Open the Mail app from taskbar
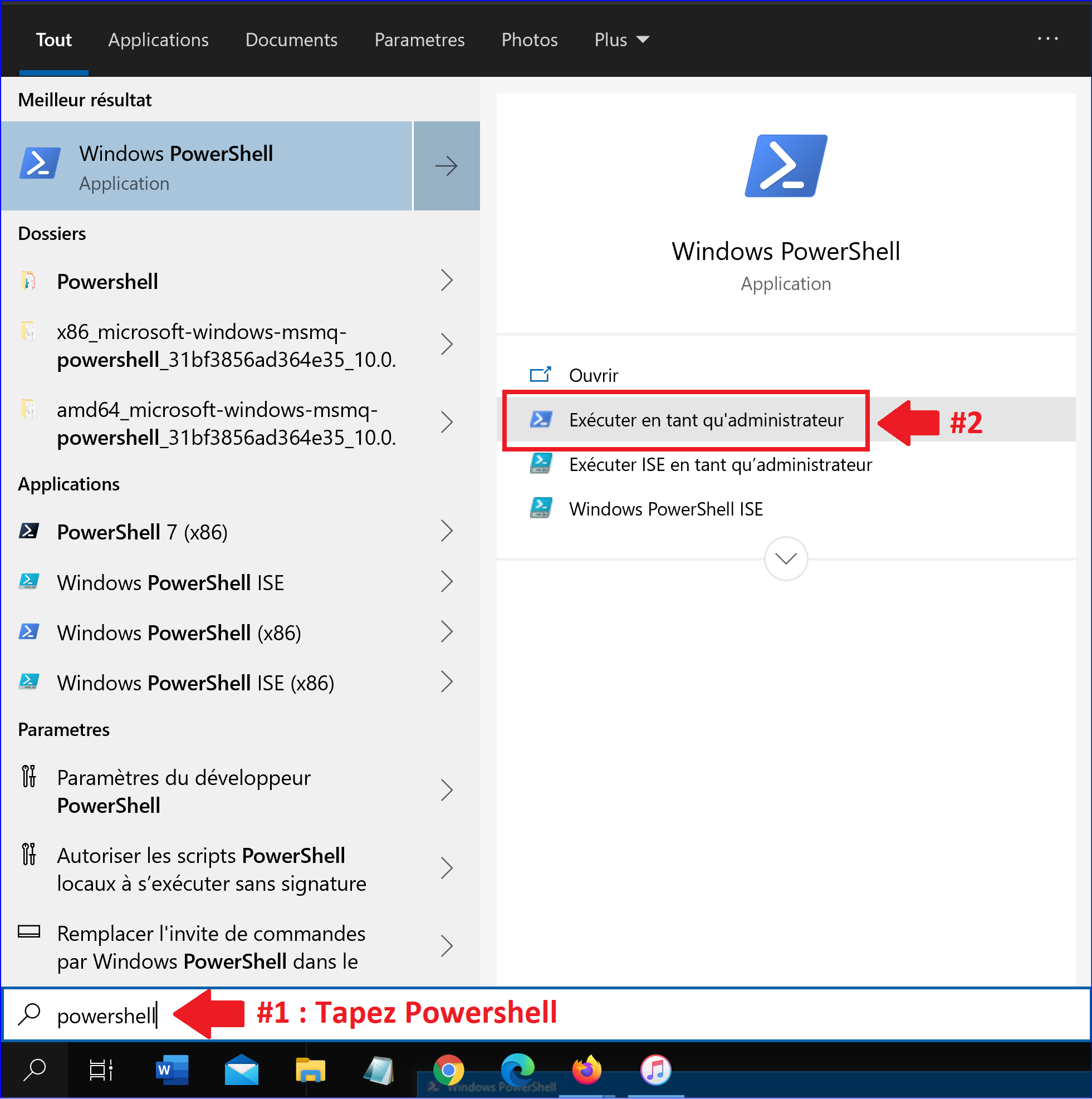The width and height of the screenshot is (1092, 1099). [x=241, y=1071]
